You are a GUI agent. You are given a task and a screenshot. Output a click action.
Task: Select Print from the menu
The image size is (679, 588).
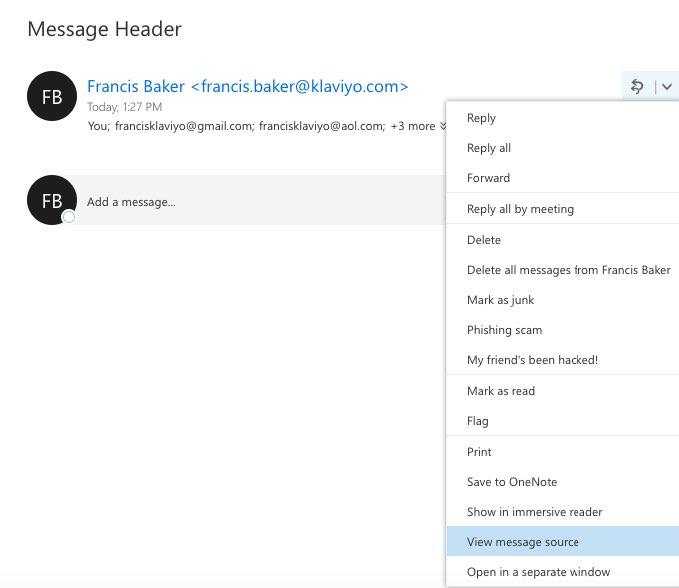(x=479, y=452)
